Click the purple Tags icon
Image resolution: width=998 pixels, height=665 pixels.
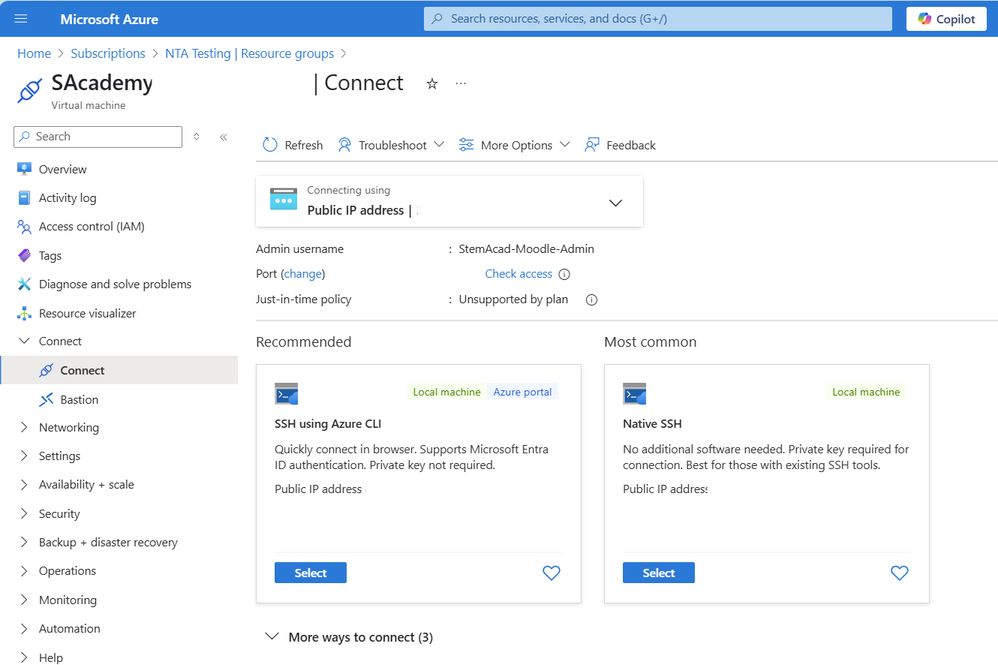pos(24,255)
